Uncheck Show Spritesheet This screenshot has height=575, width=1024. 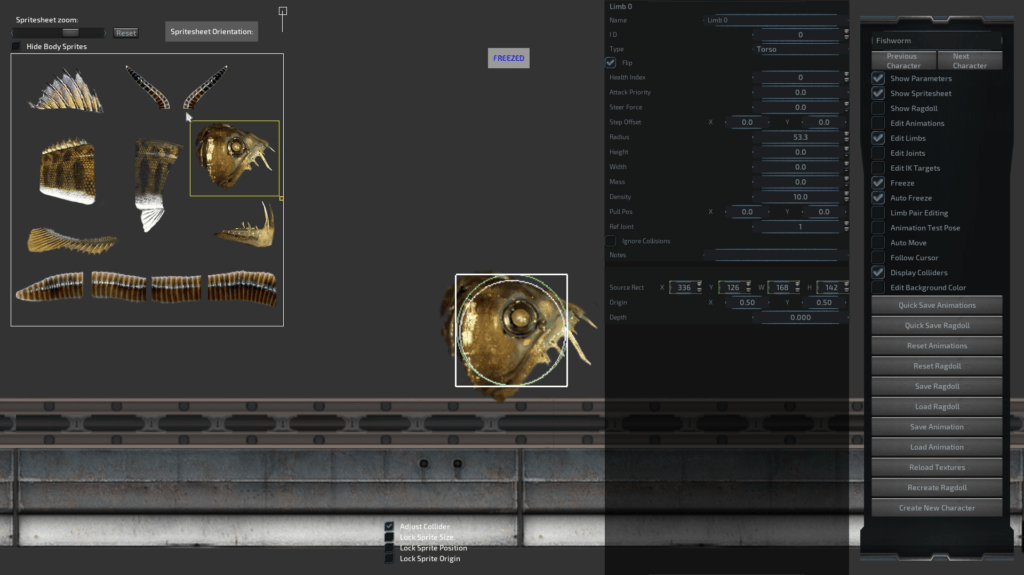tap(878, 93)
